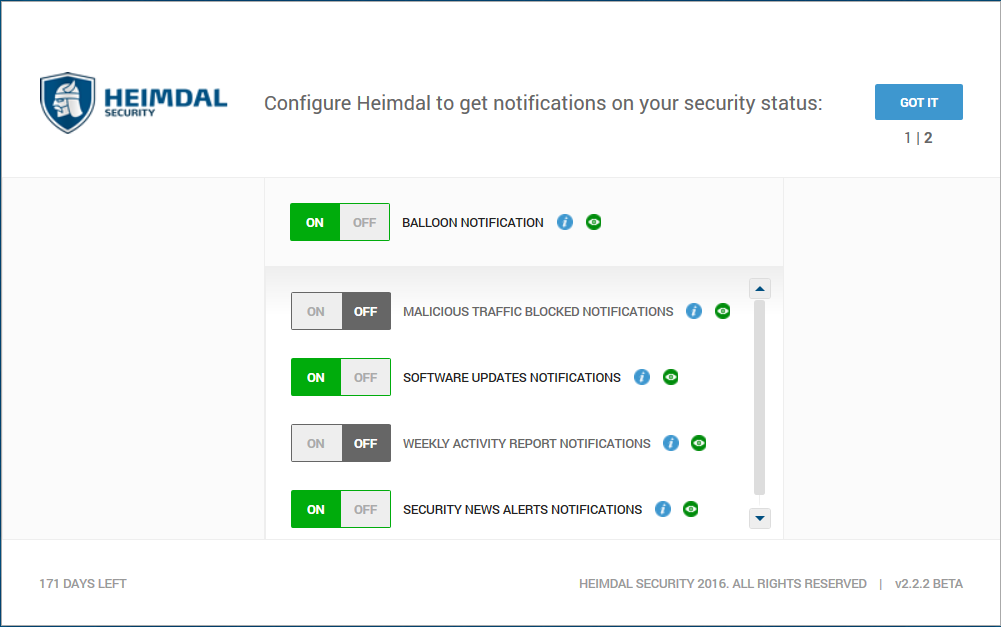The height and width of the screenshot is (627, 1001).
Task: Click the scroll up arrow in notification list
Action: (x=760, y=289)
